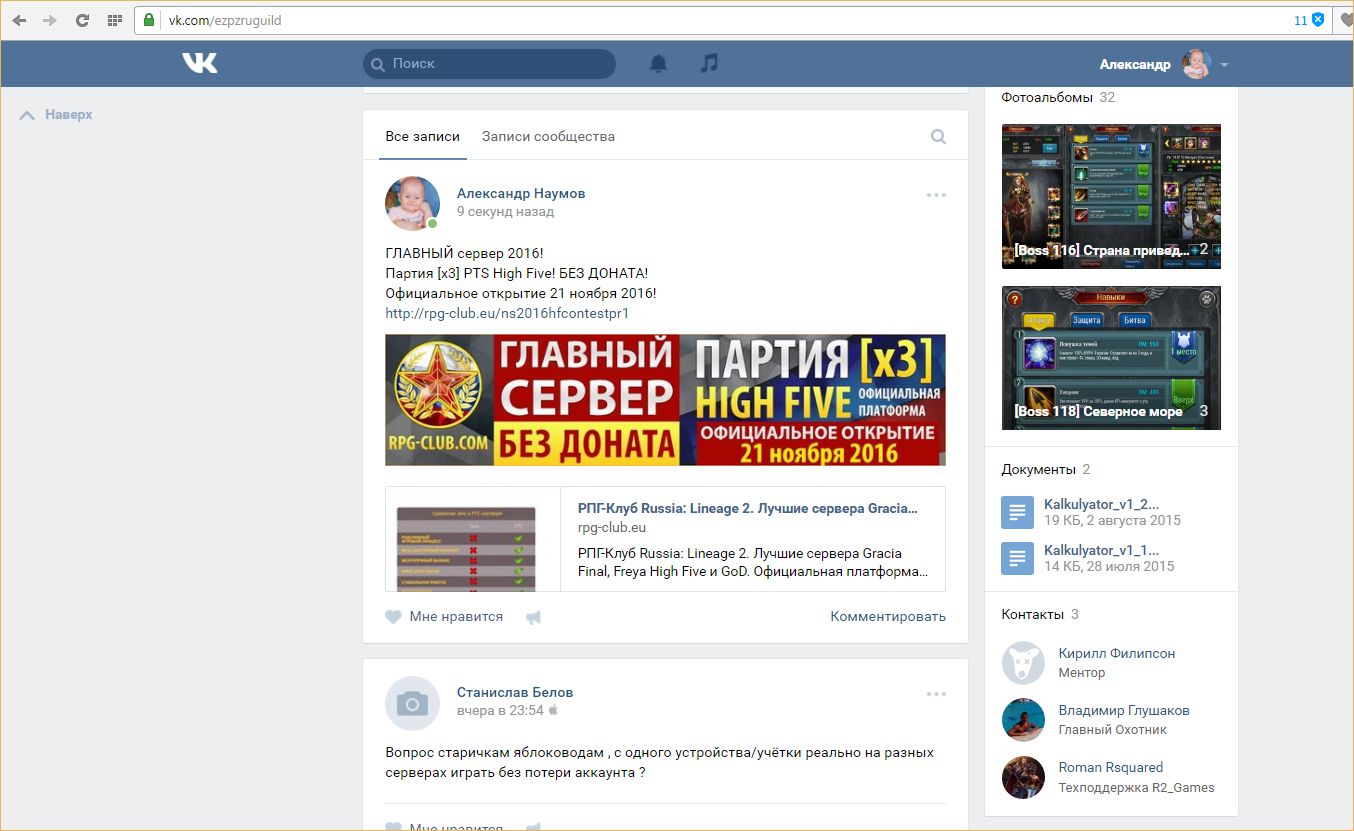
Task: Switch to the Записи сообщества tab
Action: pos(548,137)
